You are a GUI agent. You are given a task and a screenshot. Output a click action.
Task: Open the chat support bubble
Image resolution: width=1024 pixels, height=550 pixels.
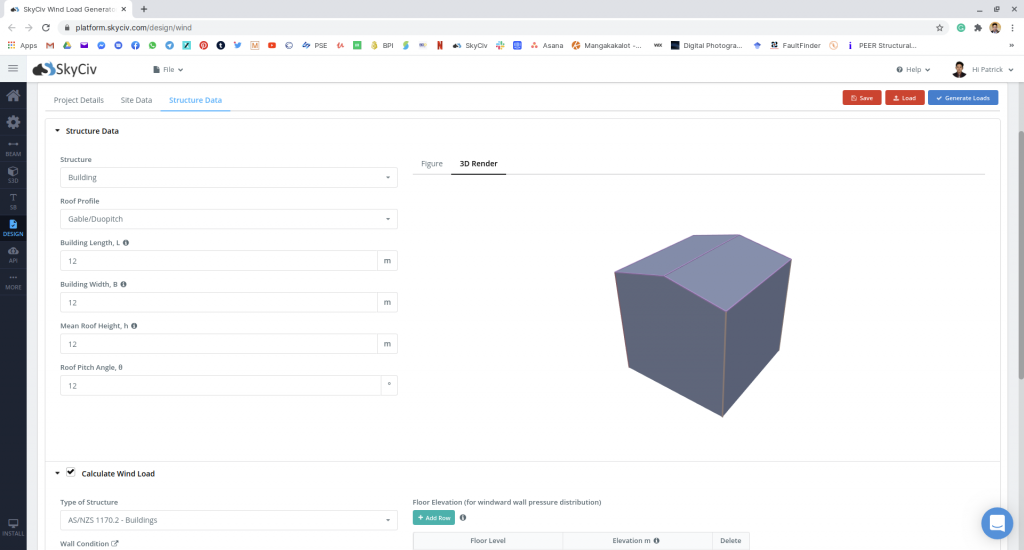click(996, 523)
